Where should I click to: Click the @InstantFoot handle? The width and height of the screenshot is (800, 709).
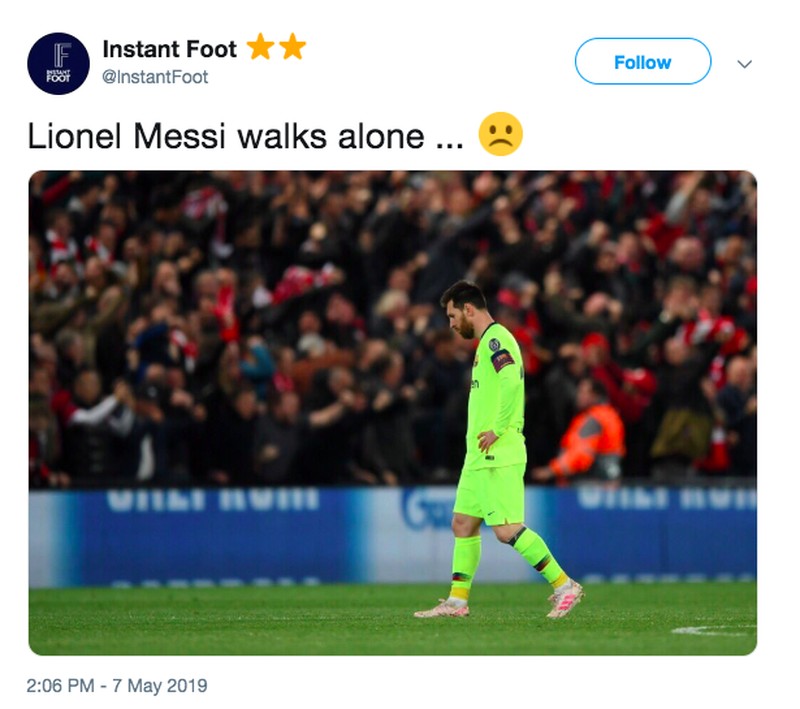pyautogui.click(x=155, y=77)
